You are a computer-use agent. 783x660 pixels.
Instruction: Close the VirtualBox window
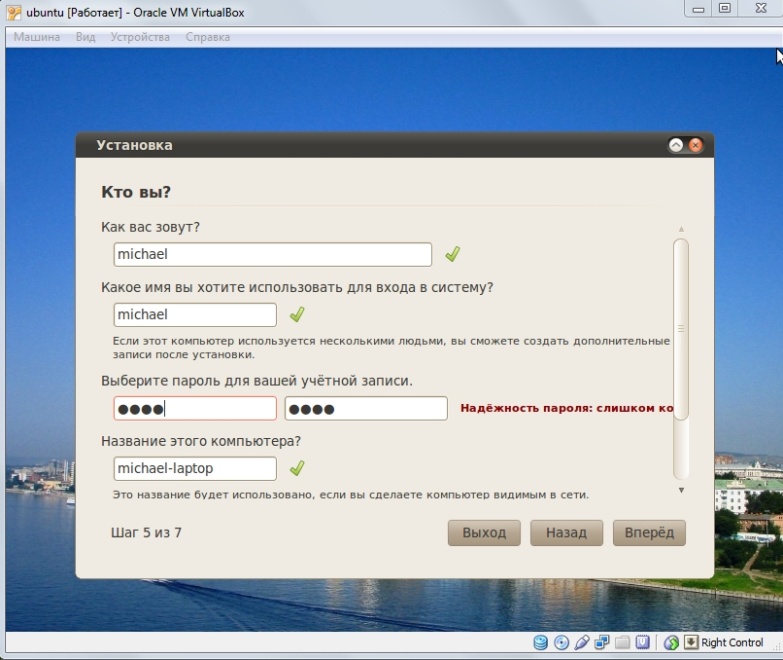[x=761, y=9]
